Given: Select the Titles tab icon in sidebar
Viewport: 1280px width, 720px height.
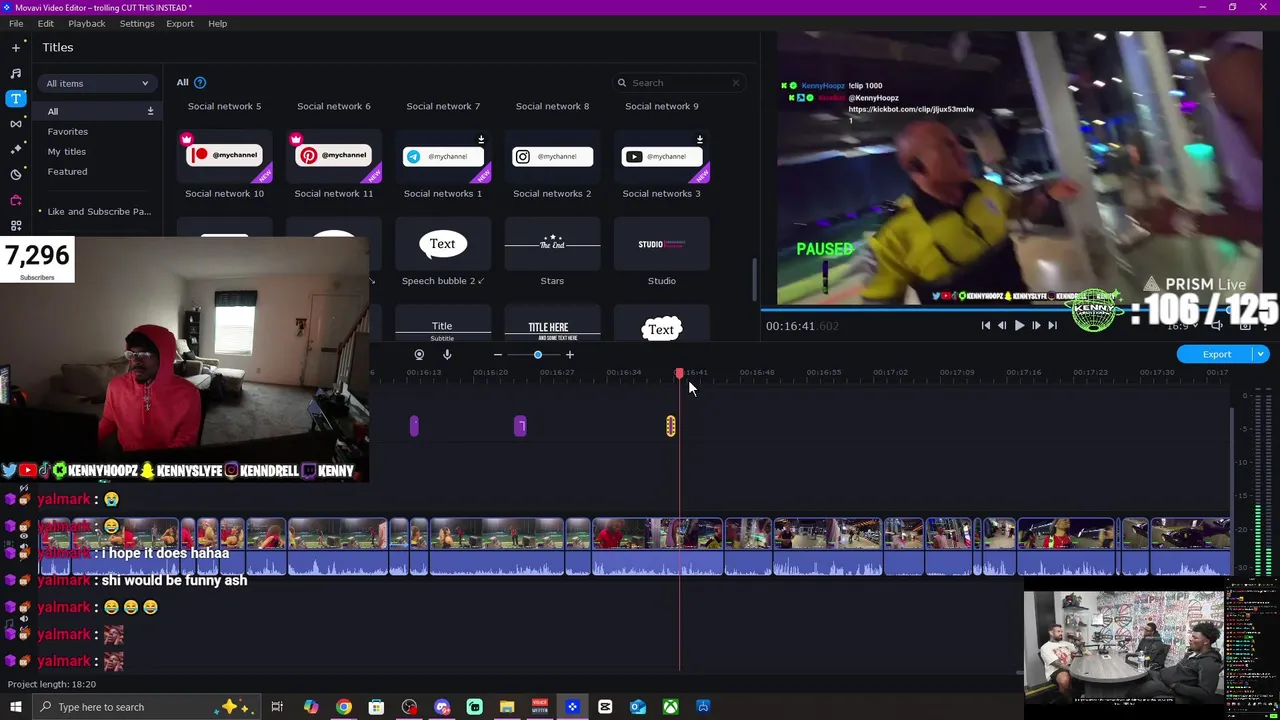Looking at the screenshot, I should [x=16, y=98].
